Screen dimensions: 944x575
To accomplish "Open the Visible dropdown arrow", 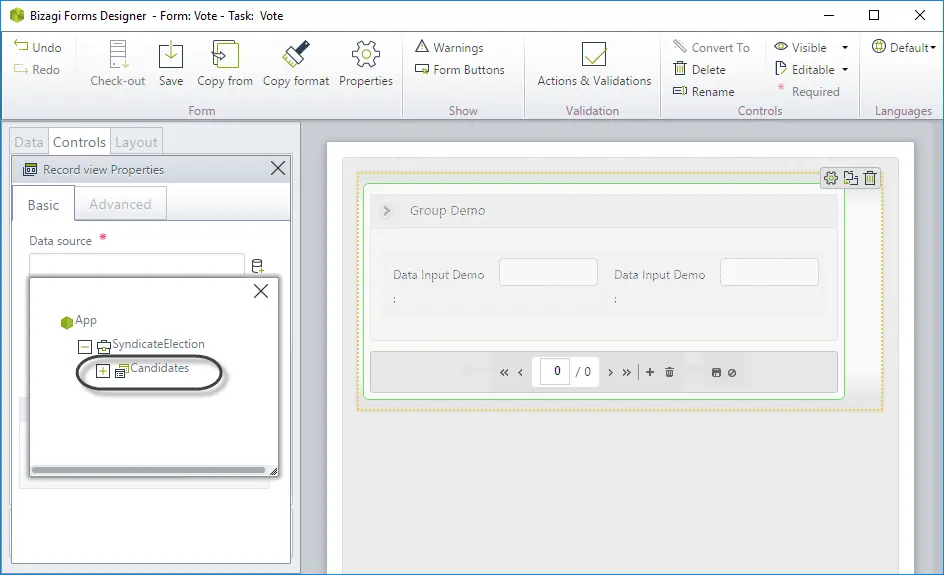I will click(845, 47).
